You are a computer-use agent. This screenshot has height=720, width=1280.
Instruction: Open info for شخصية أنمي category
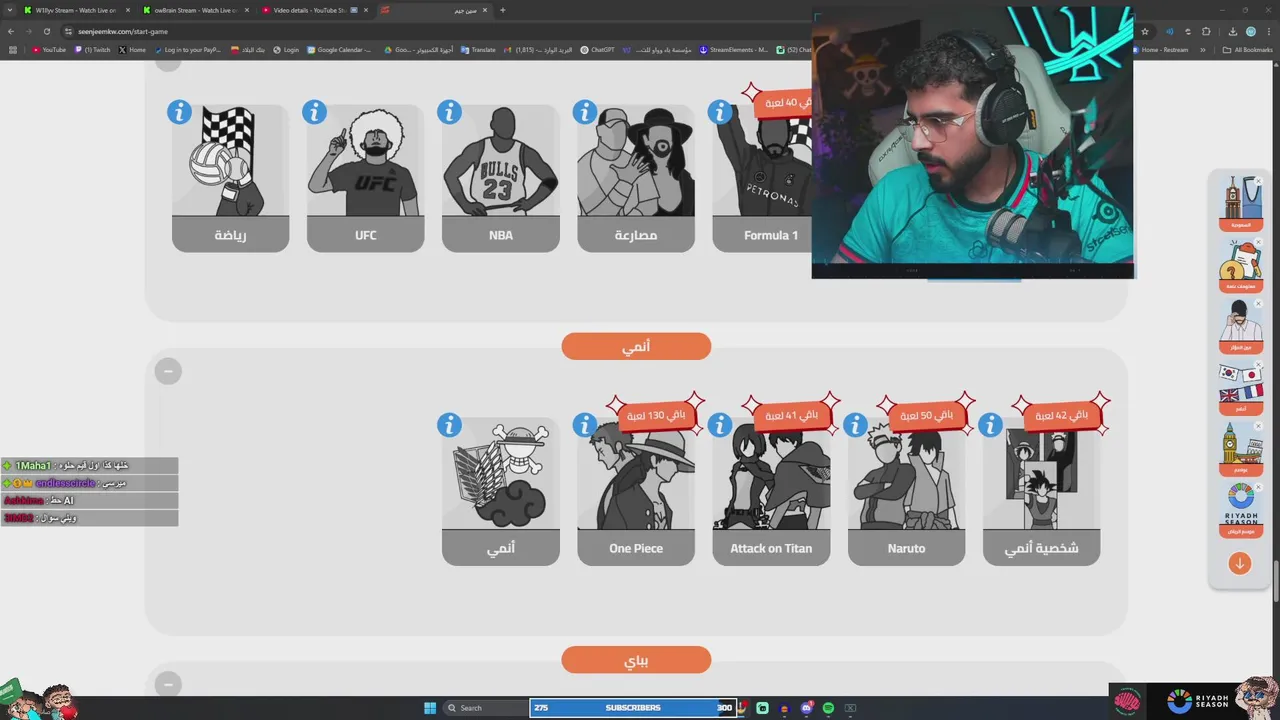[989, 425]
